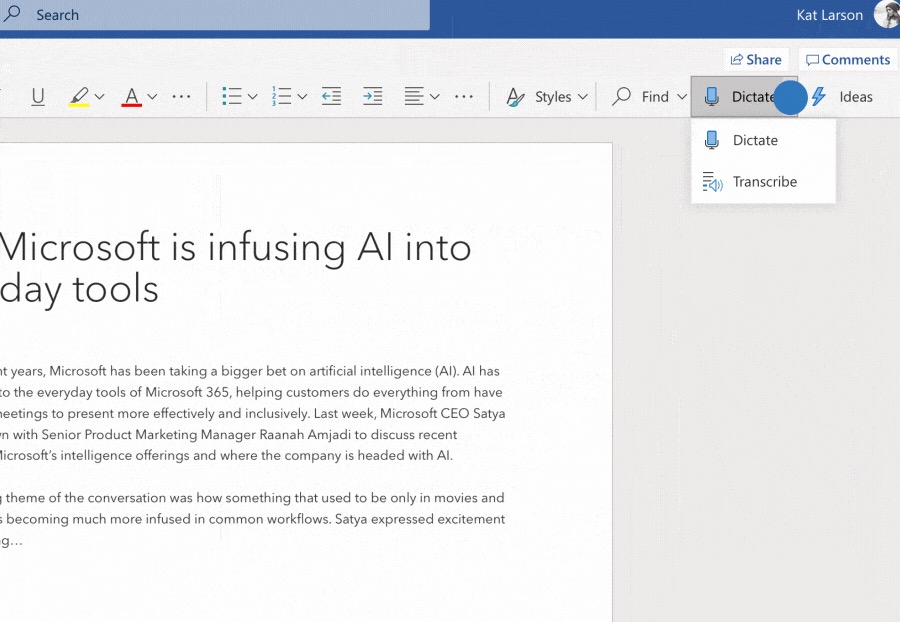This screenshot has width=900, height=622.
Task: Expand the font color dropdown arrow
Action: tap(152, 97)
